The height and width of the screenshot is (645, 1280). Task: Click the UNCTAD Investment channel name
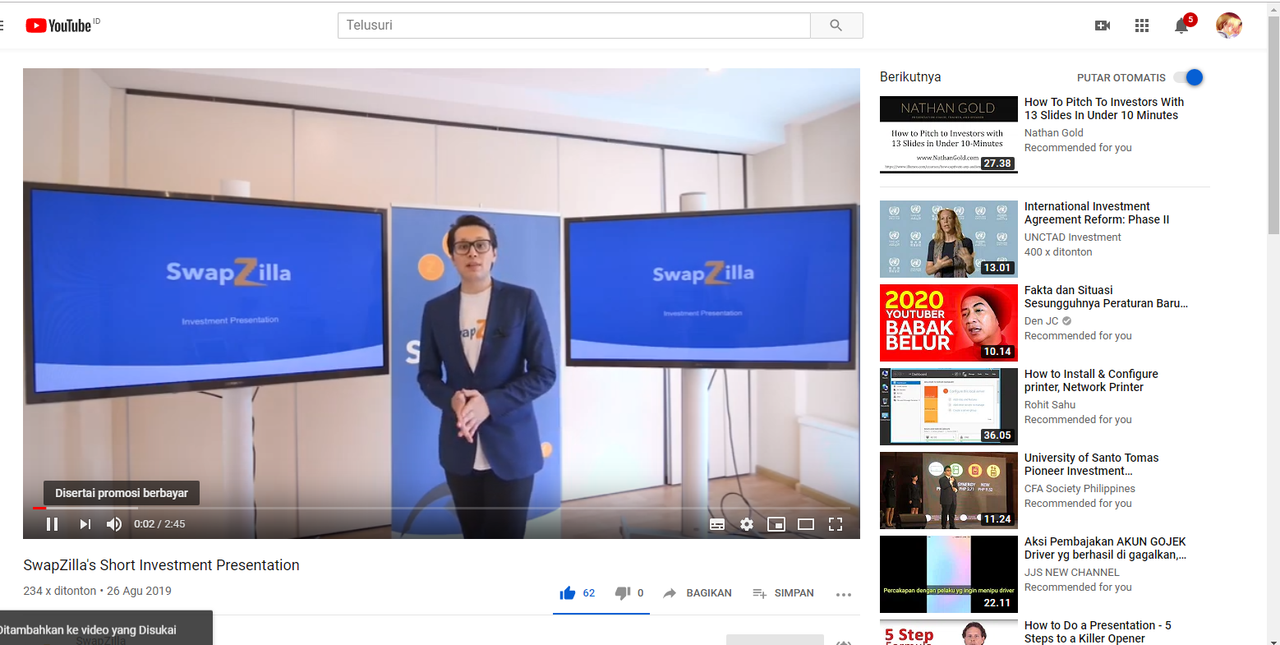click(1073, 237)
